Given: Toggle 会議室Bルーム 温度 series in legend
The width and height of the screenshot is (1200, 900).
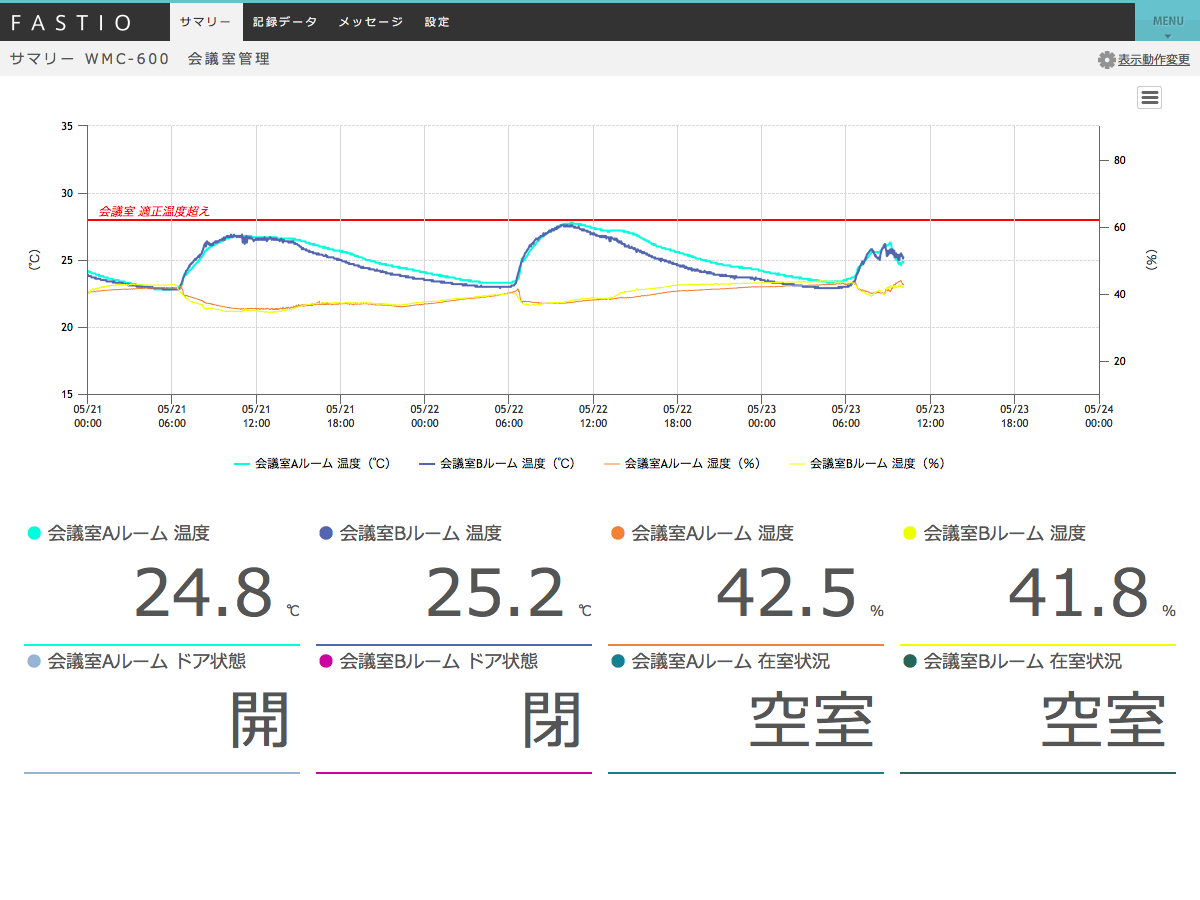Looking at the screenshot, I should (497, 464).
